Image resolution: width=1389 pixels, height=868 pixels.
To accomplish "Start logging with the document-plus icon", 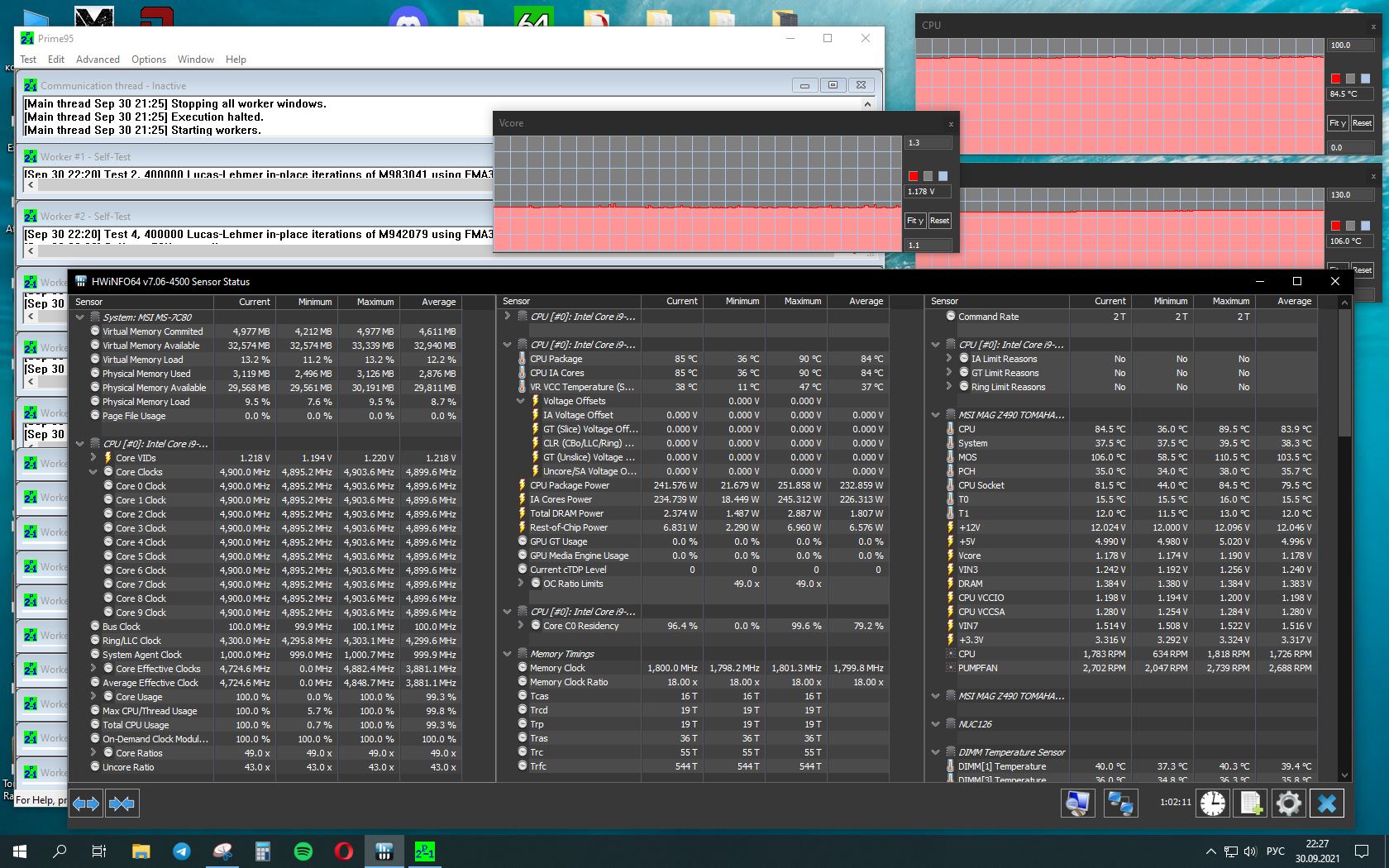I will (x=1250, y=803).
